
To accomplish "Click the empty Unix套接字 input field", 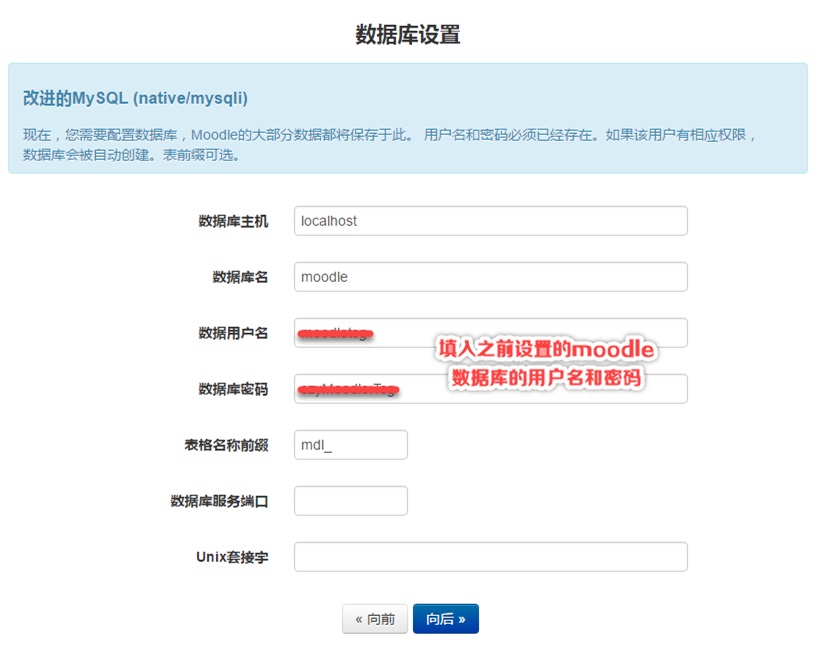I will coord(490,557).
